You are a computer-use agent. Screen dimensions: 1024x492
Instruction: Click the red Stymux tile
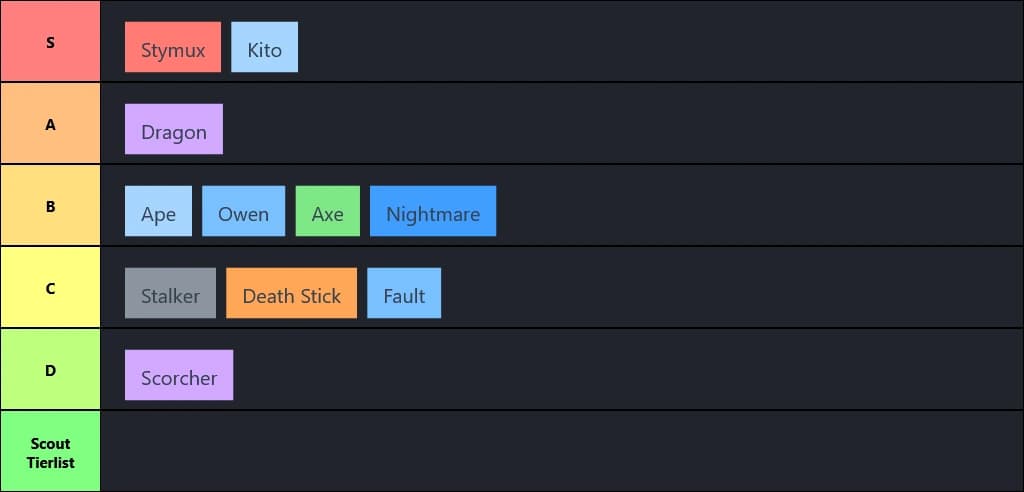[173, 48]
